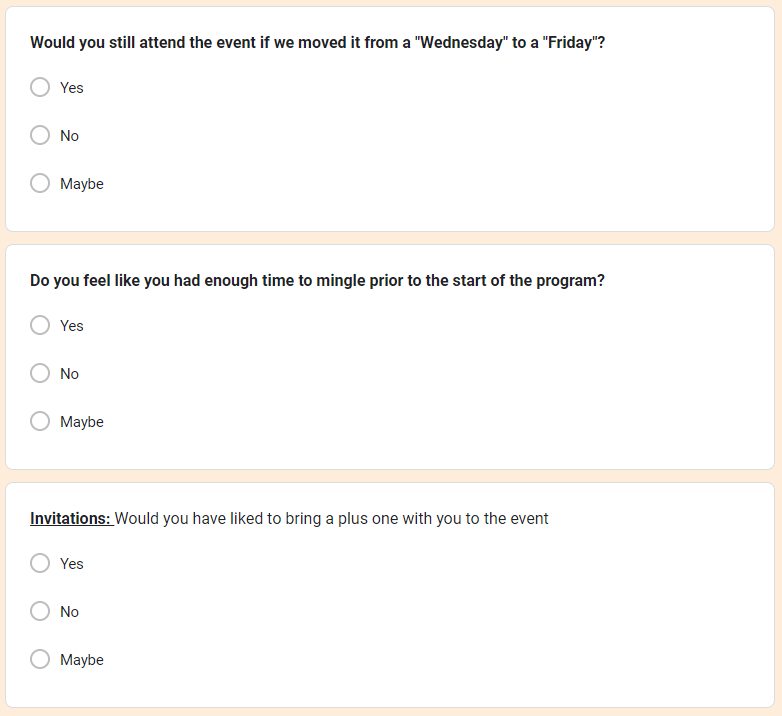Choose No radio for mingle time question
Image resolution: width=782 pixels, height=716 pixels.
40,373
